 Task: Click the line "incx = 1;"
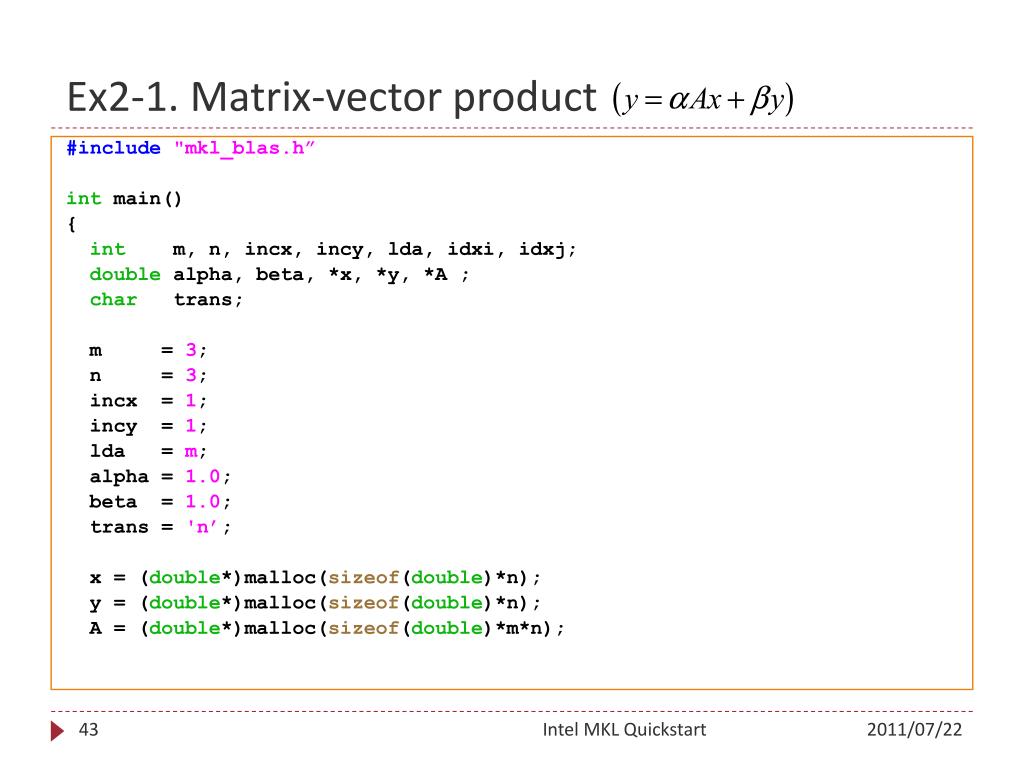(148, 401)
